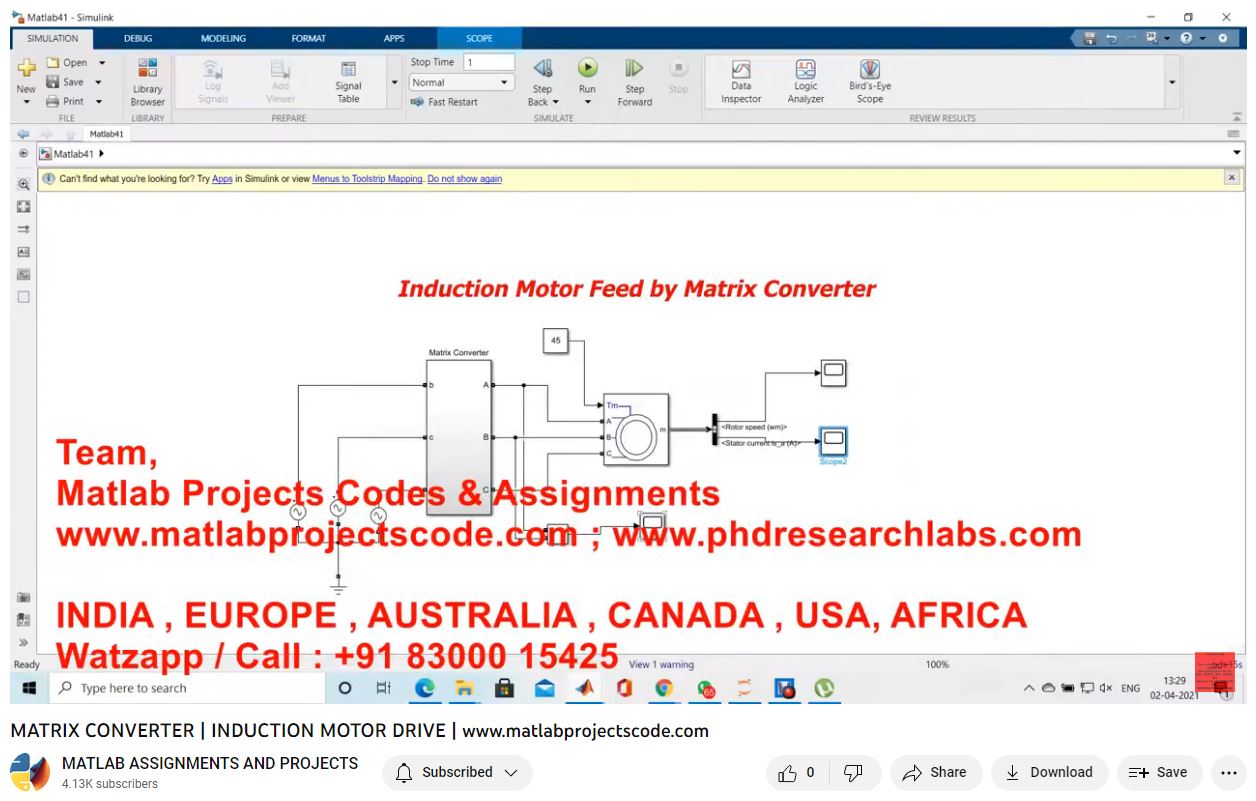Open the Menus to Toolstrip Mapping link

[367, 179]
